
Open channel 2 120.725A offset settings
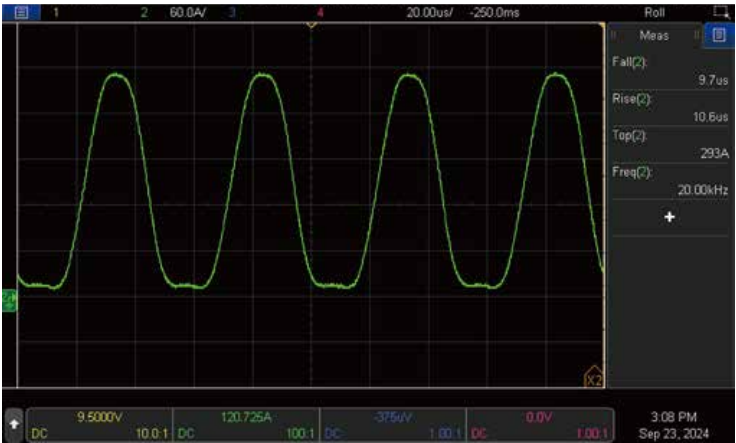[x=246, y=425]
